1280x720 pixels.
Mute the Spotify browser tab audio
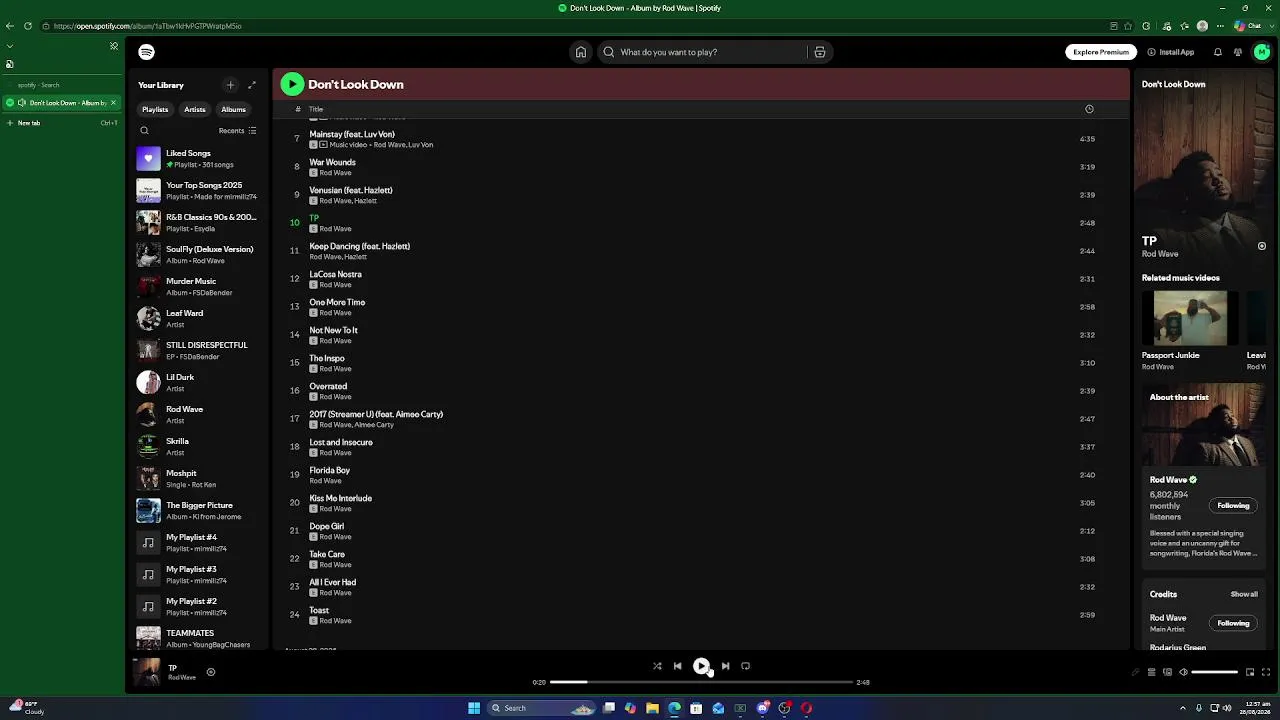pos(22,103)
